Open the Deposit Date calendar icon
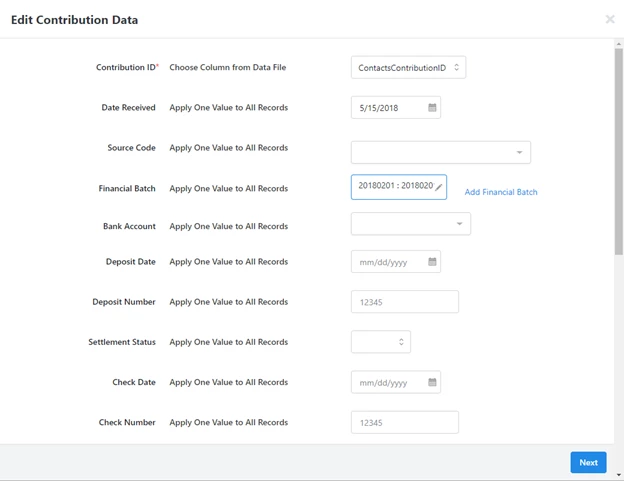The width and height of the screenshot is (624, 481). (432, 261)
